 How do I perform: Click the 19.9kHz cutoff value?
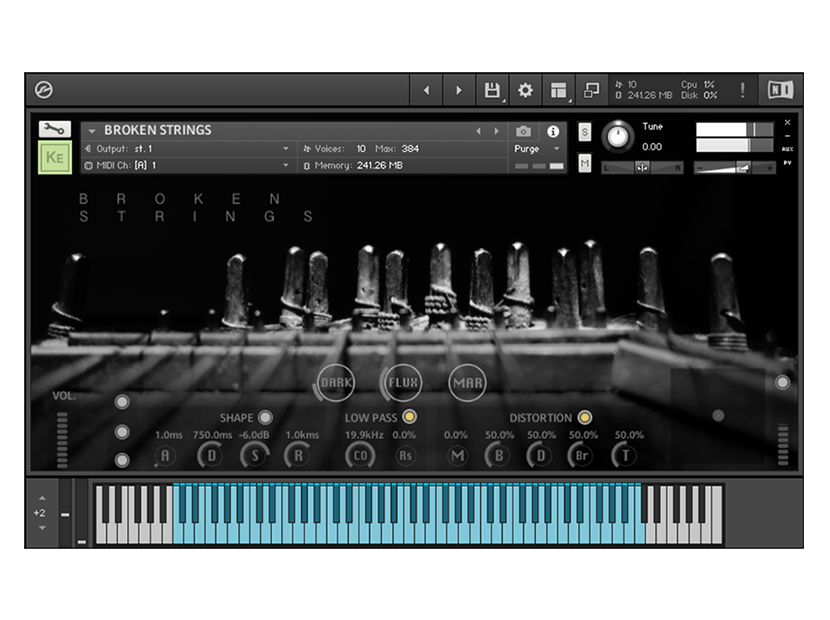pos(364,435)
